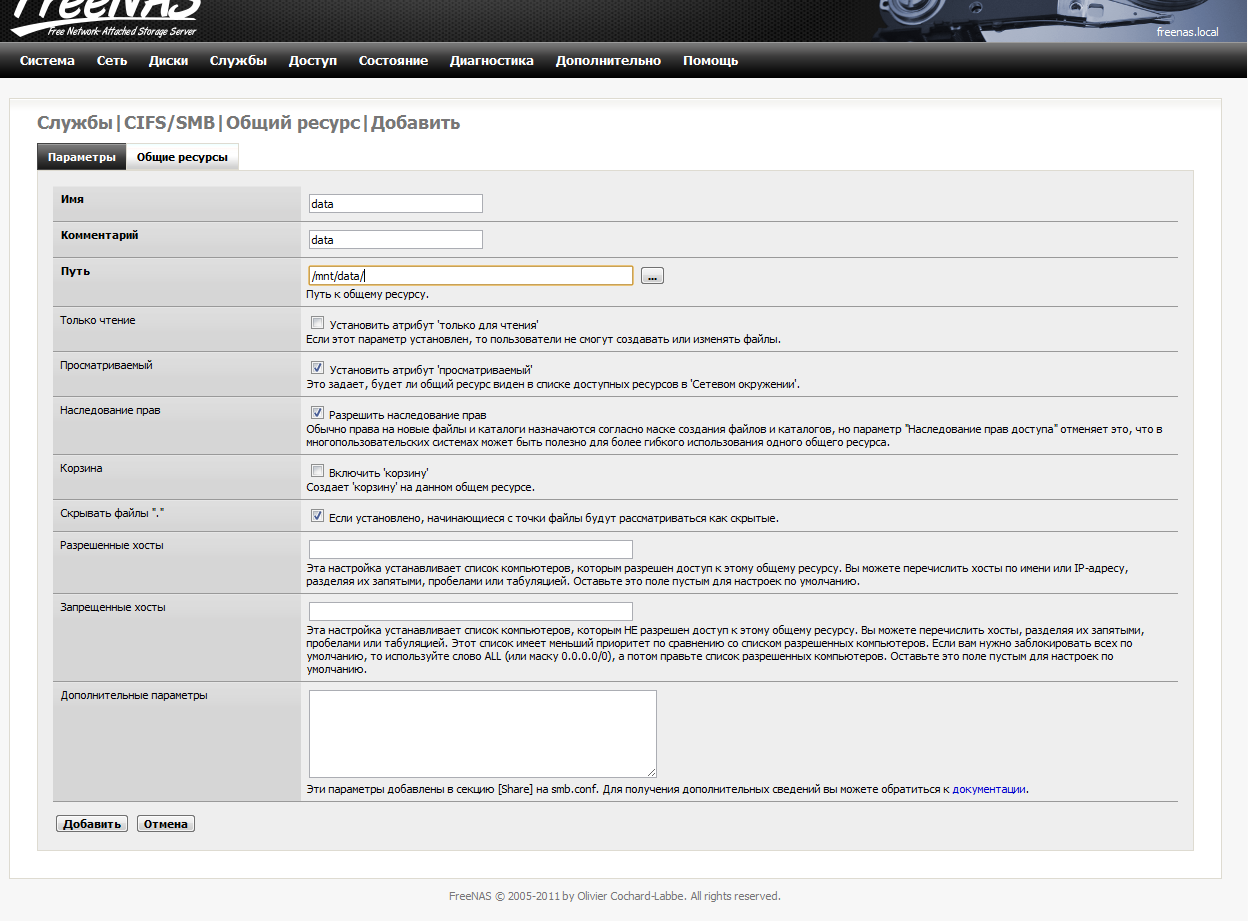
Task: Switch to the Общие ресурсы tab
Action: coord(182,157)
